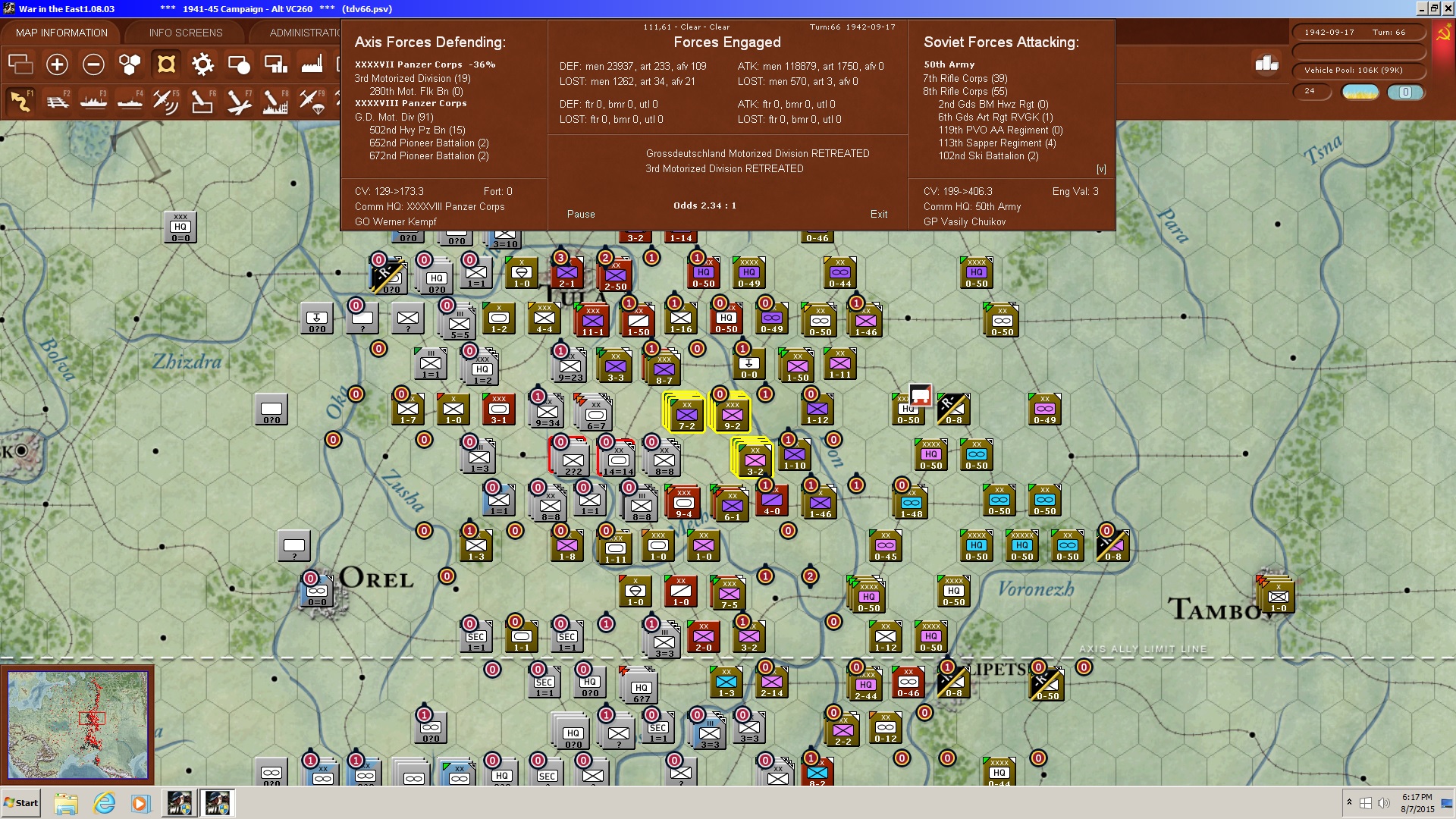Select the red 11-1 Soviet unit counter
1456x819 pixels.
pyautogui.click(x=592, y=321)
